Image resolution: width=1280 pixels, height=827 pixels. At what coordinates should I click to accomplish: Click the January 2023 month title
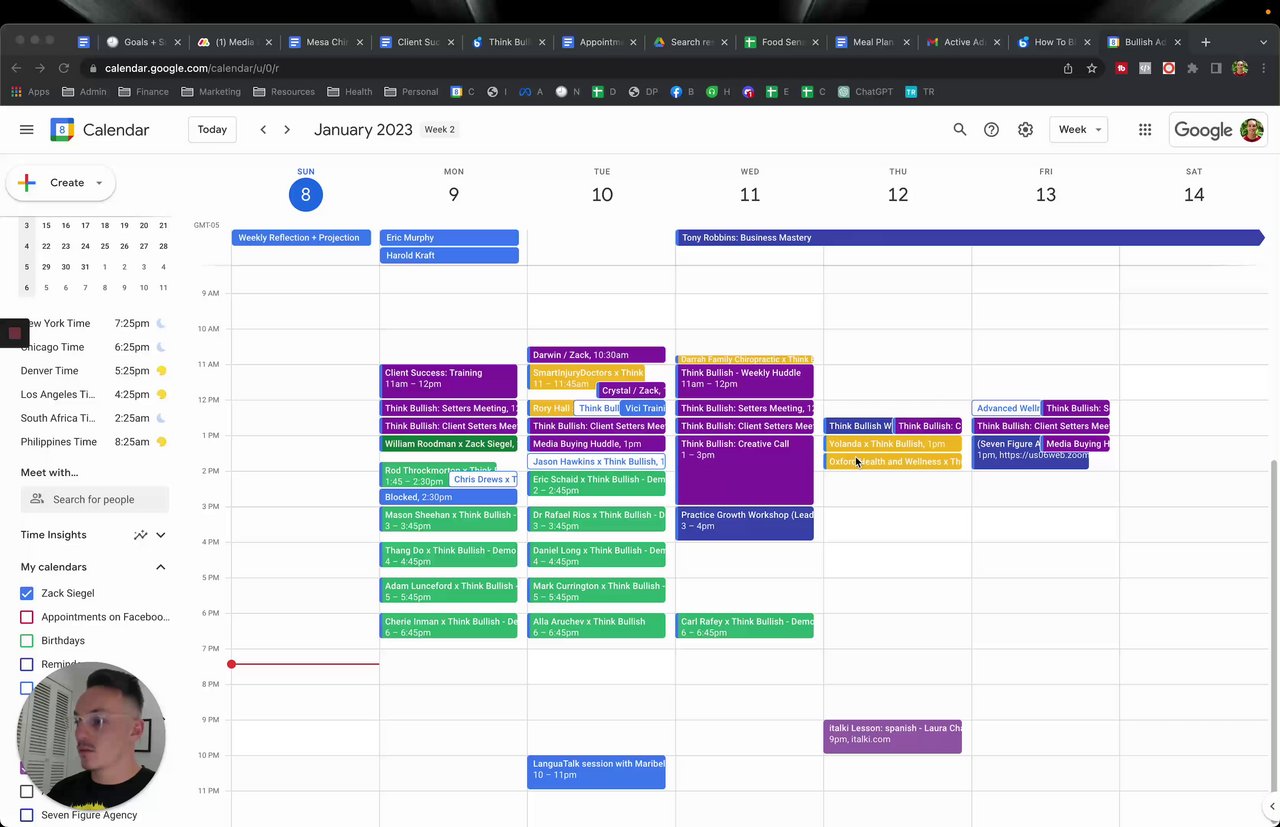[363, 130]
